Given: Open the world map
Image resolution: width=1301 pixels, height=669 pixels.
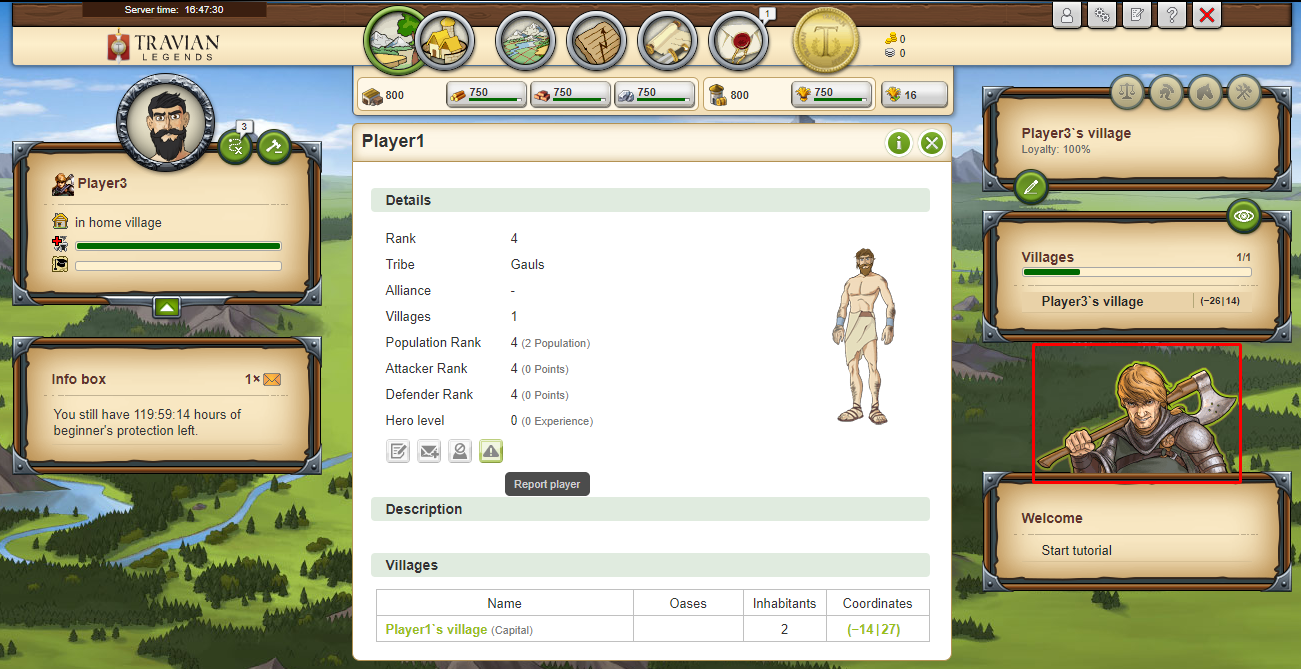Looking at the screenshot, I should tap(525, 41).
